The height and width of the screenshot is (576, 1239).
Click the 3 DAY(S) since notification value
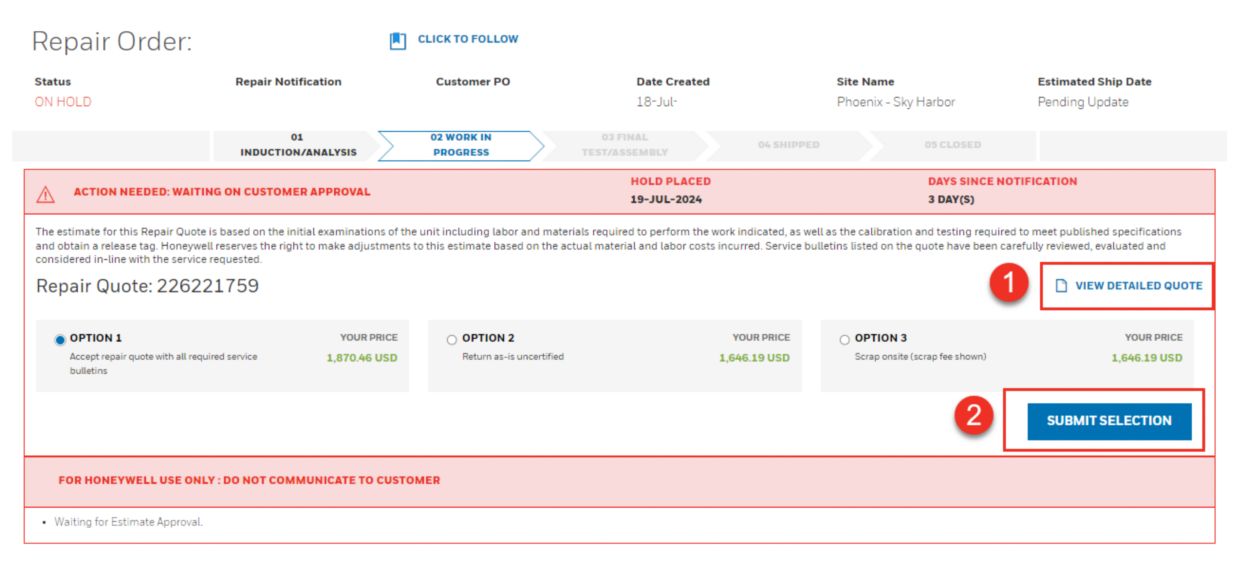[951, 200]
